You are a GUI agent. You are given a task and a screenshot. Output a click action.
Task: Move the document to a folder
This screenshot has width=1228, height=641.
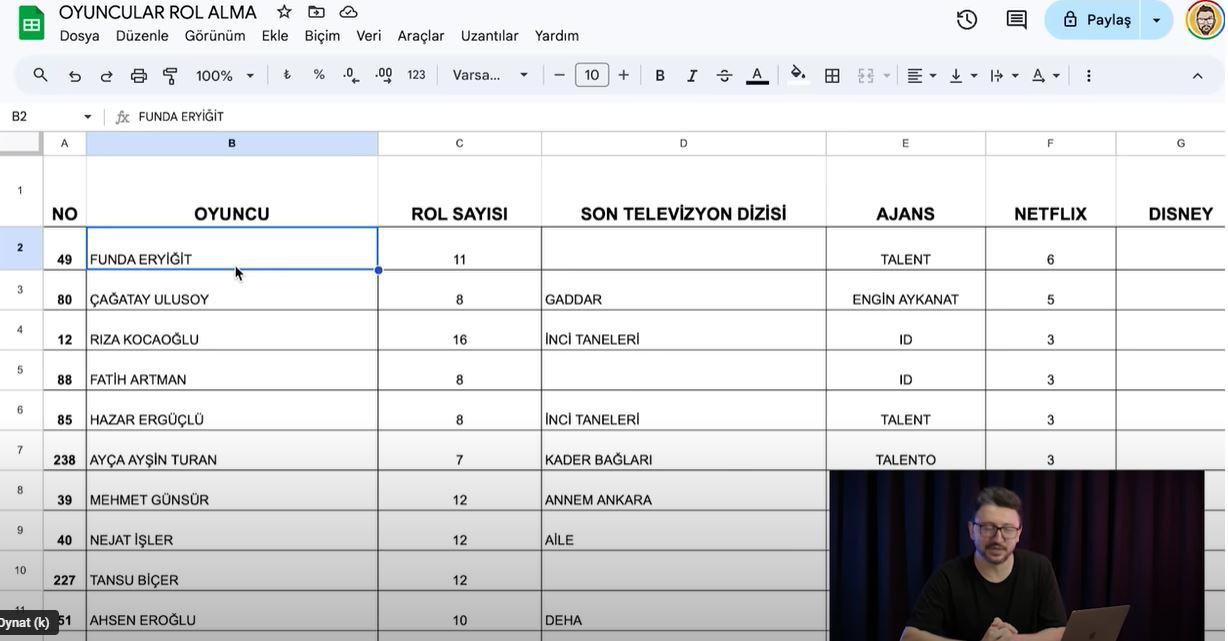[316, 12]
